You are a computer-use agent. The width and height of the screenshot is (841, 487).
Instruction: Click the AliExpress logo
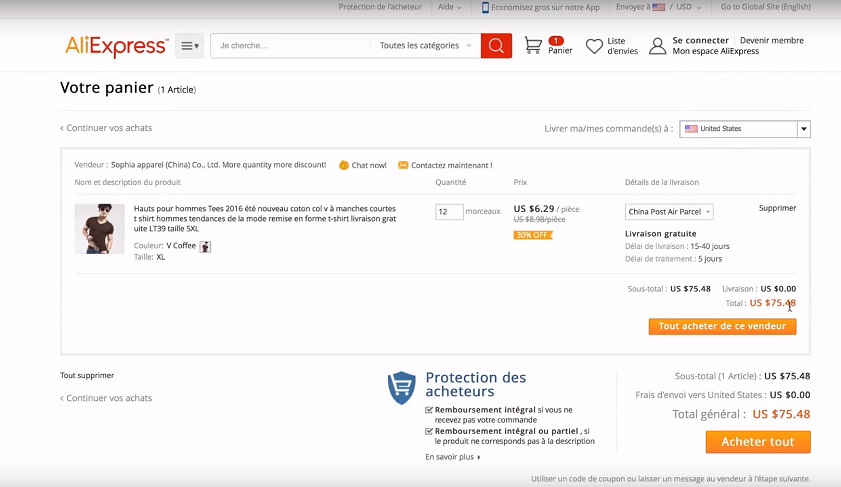point(116,46)
